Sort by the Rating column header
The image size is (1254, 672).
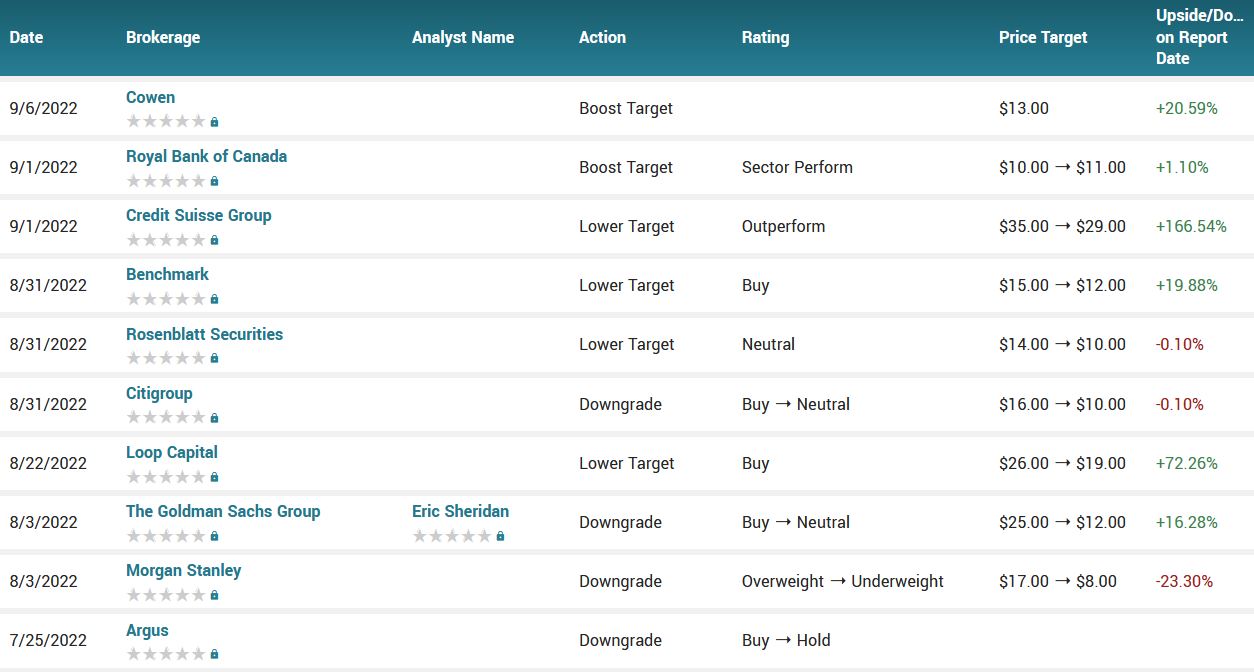[765, 37]
